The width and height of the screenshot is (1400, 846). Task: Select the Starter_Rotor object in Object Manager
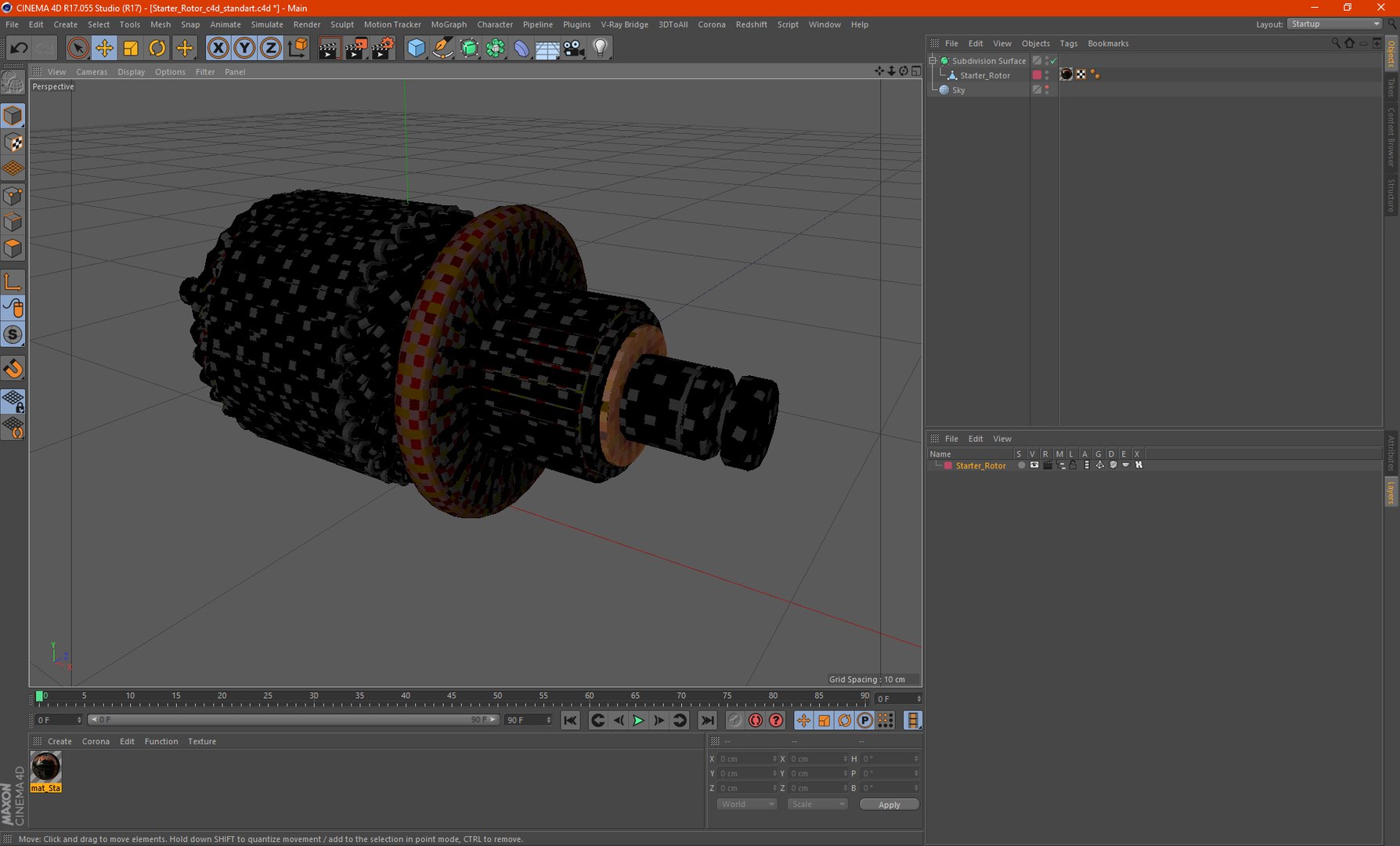coord(985,75)
